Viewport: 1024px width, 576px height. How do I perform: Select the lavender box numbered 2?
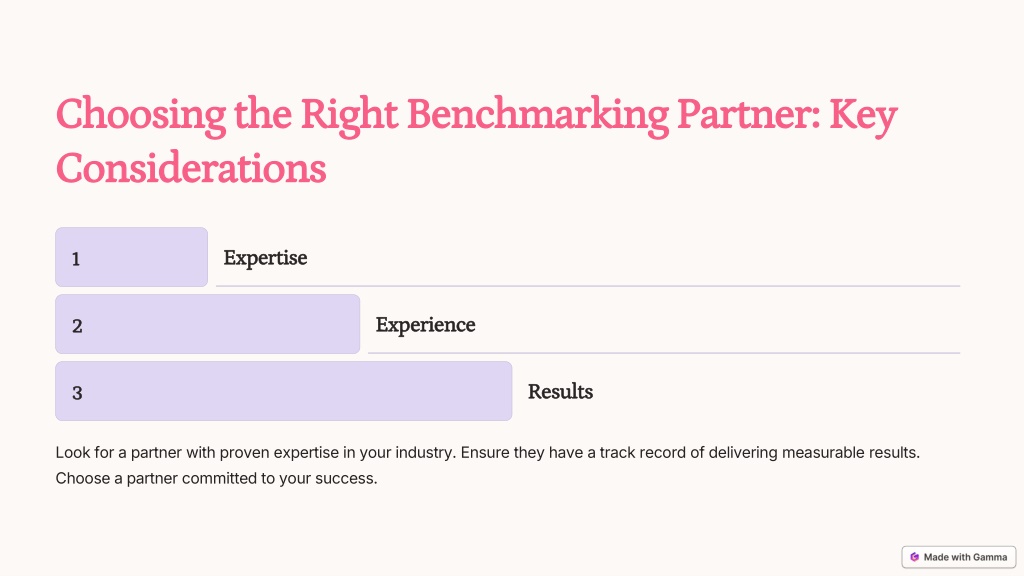208,324
